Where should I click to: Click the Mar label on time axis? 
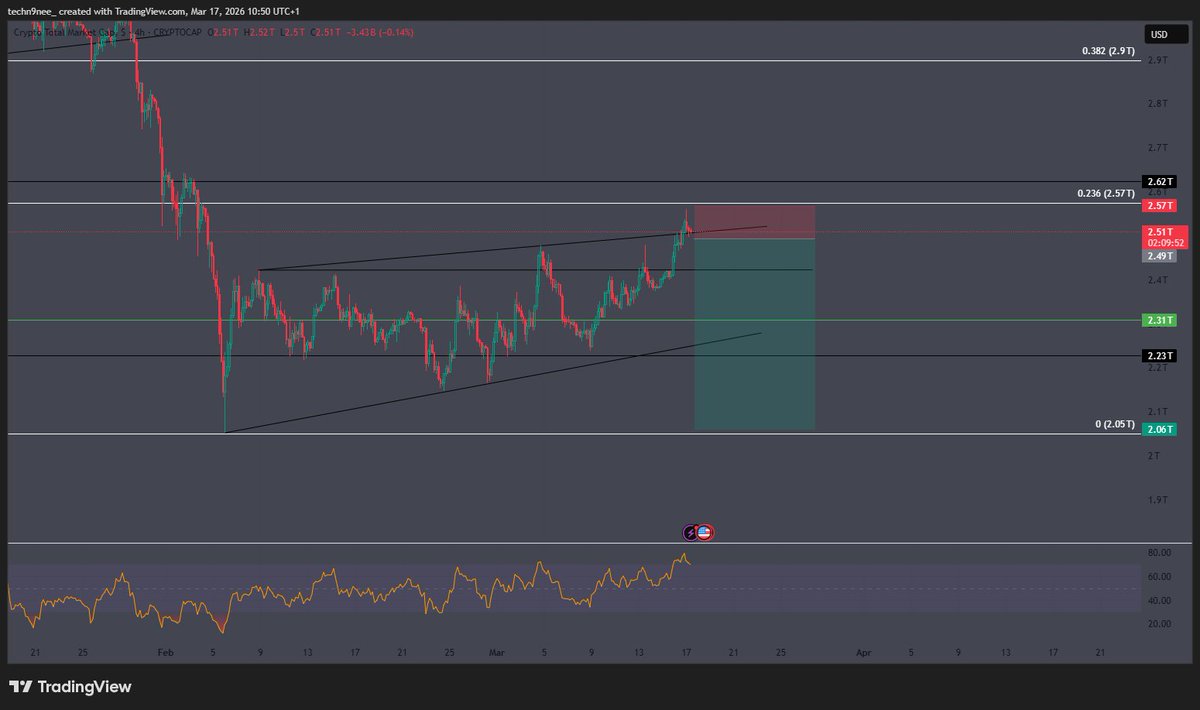pos(497,652)
